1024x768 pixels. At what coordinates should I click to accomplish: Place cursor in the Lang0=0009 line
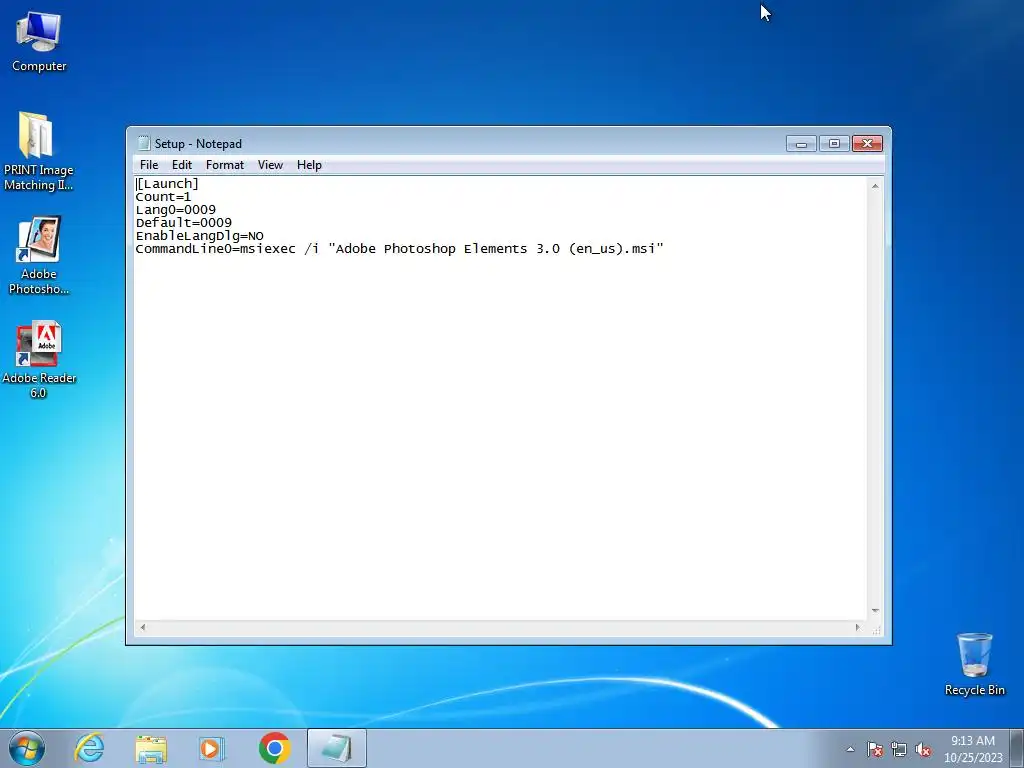176,210
